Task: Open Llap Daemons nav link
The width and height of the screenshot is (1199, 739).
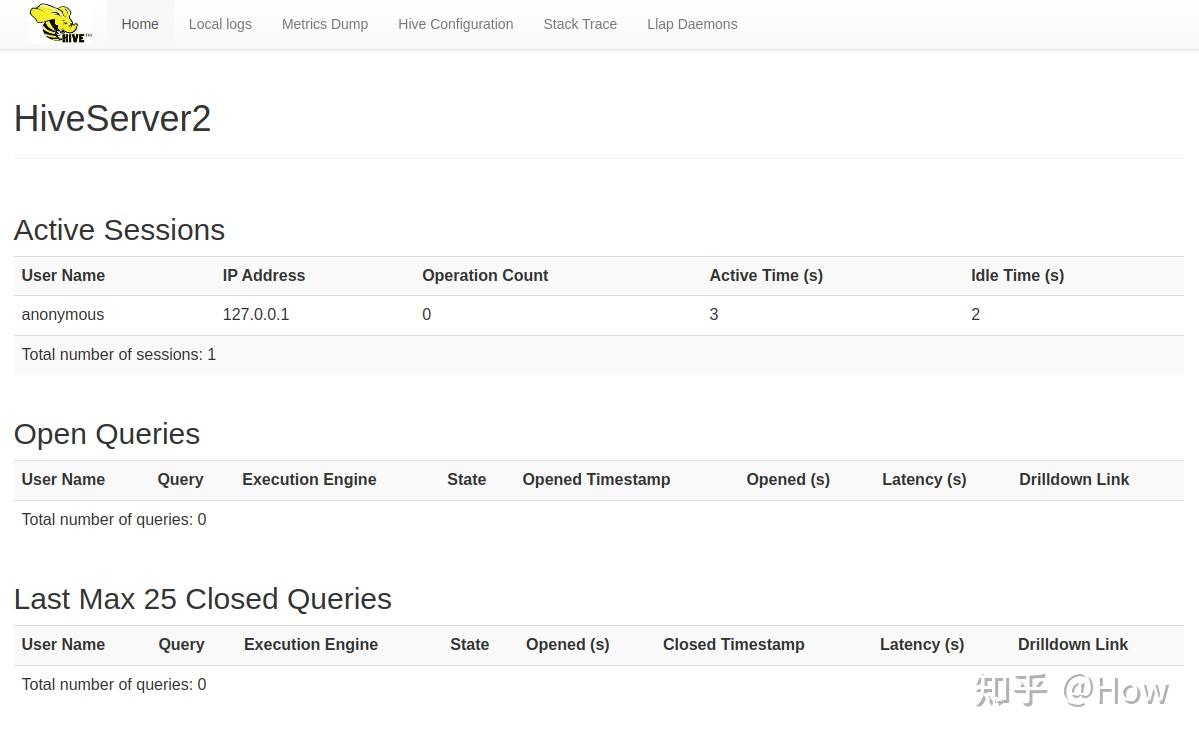Action: [692, 24]
